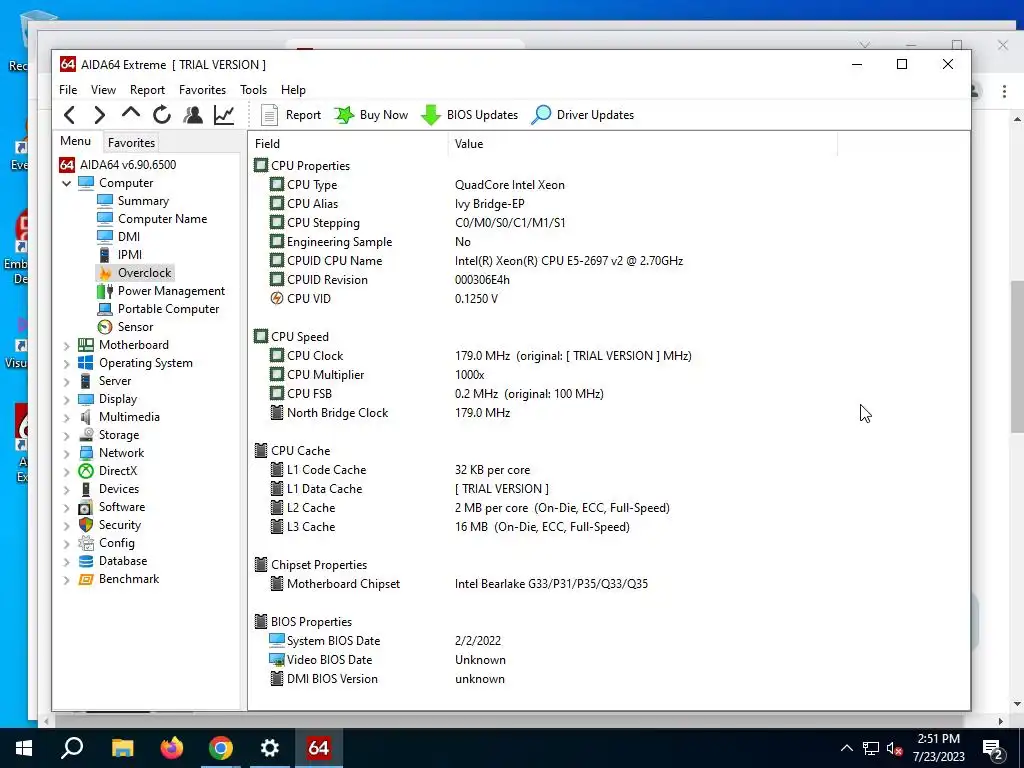Screen dimensions: 1024x768
Task: Click the Security shield icon in tree
Action: tap(86, 524)
